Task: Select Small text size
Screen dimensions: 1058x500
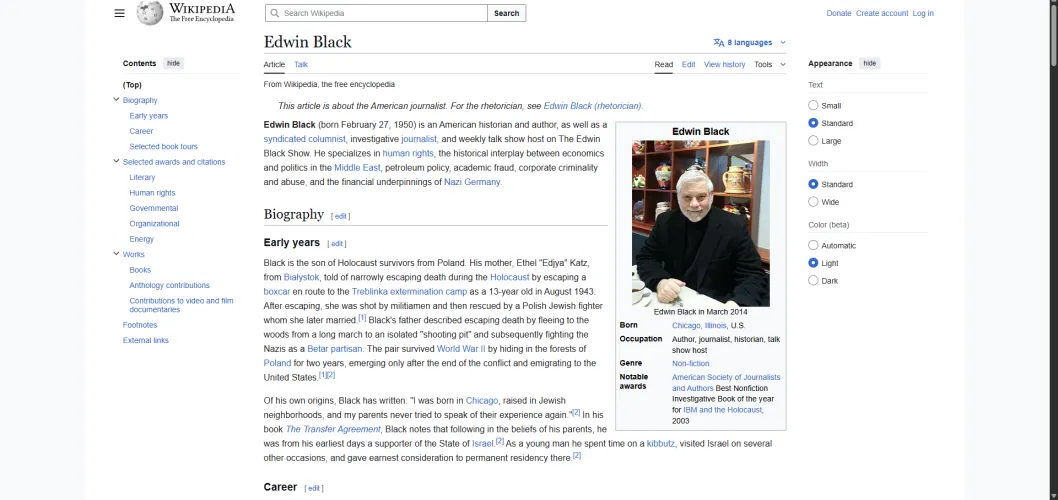Action: pyautogui.click(x=813, y=105)
